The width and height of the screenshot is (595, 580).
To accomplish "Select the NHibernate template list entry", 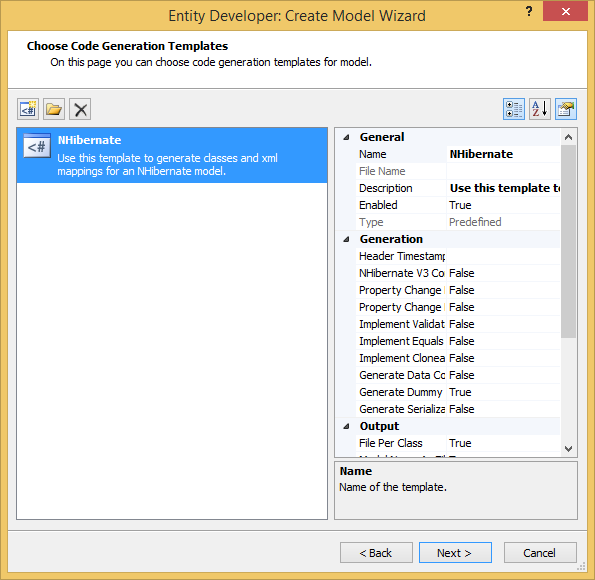I will point(172,155).
